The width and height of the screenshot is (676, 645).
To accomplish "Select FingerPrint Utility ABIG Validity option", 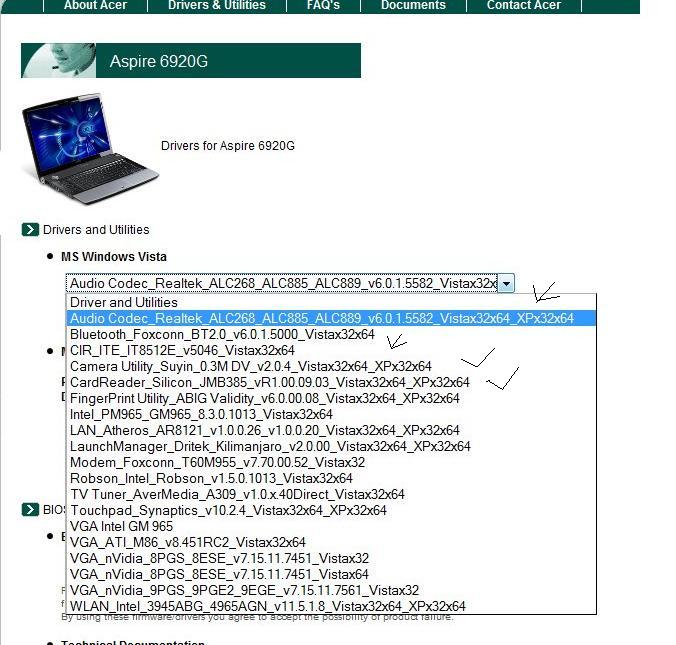I will click(331, 398).
